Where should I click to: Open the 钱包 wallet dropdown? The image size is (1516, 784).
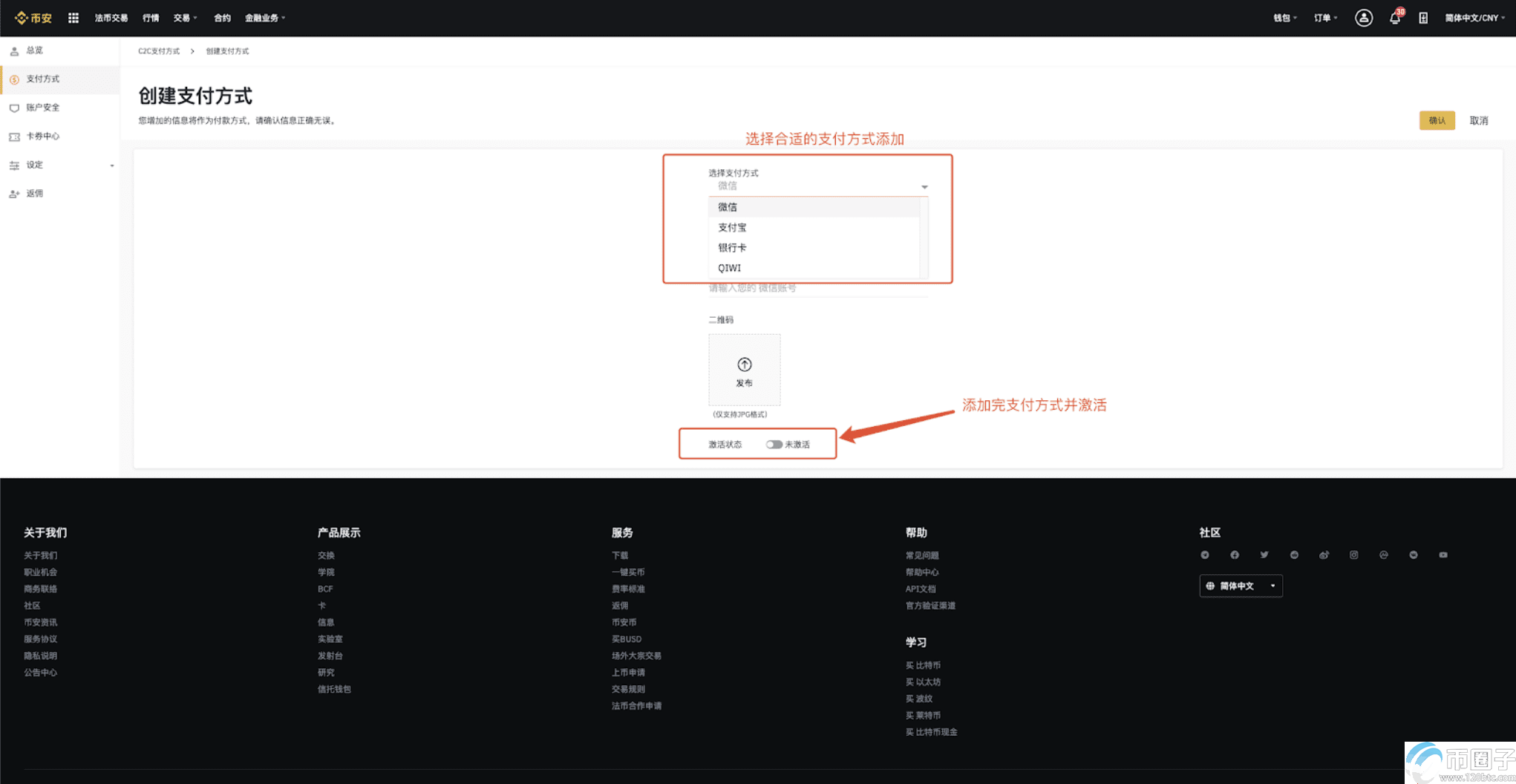tap(1285, 18)
